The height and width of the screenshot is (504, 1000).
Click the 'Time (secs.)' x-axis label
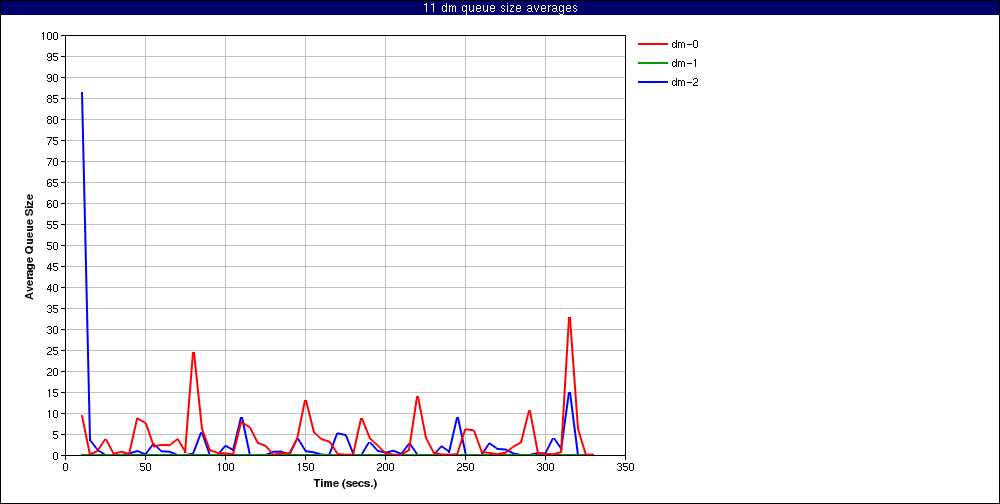tap(345, 483)
